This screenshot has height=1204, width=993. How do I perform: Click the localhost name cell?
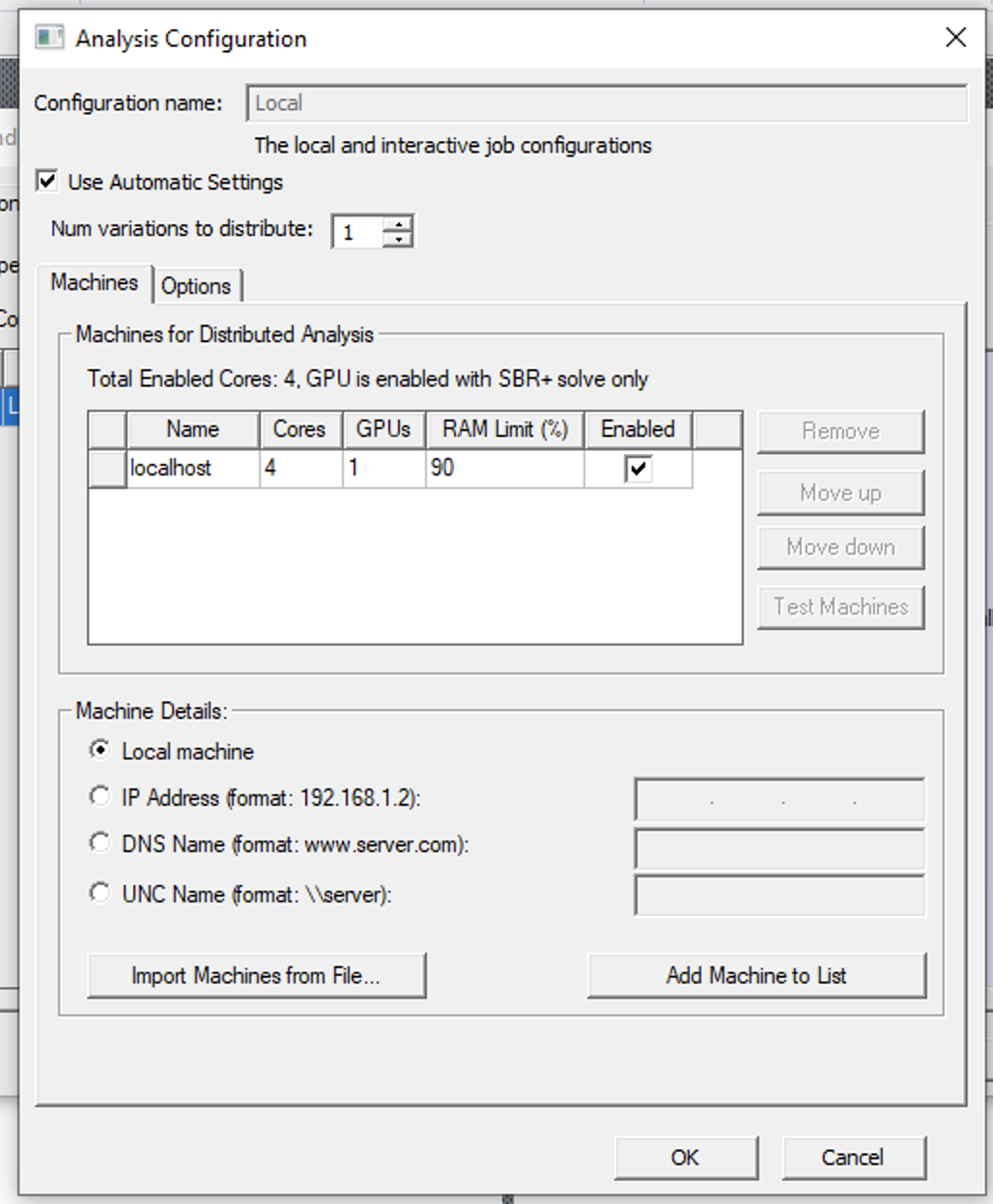pyautogui.click(x=191, y=469)
